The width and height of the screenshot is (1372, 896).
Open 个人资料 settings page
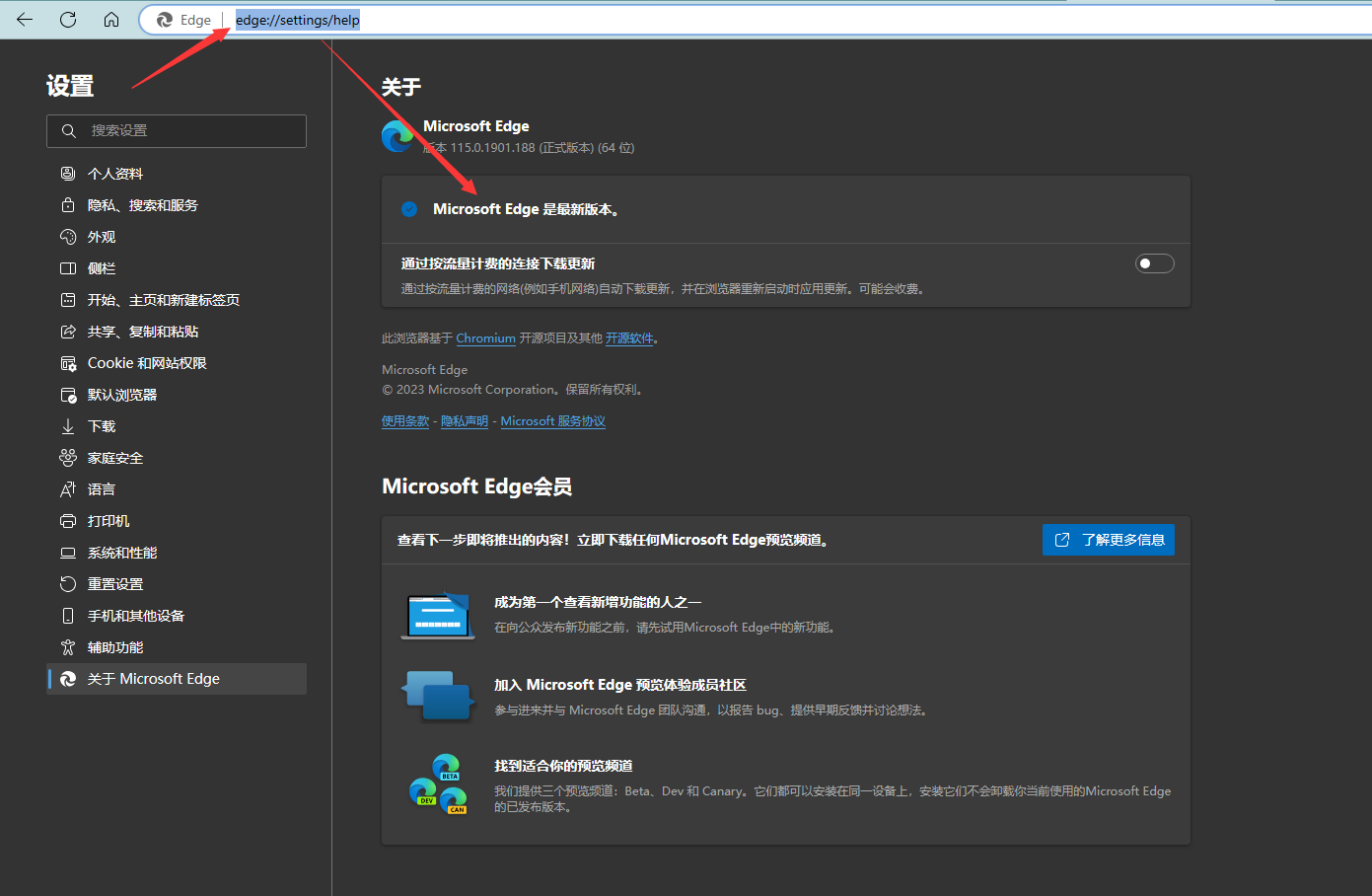(x=177, y=174)
